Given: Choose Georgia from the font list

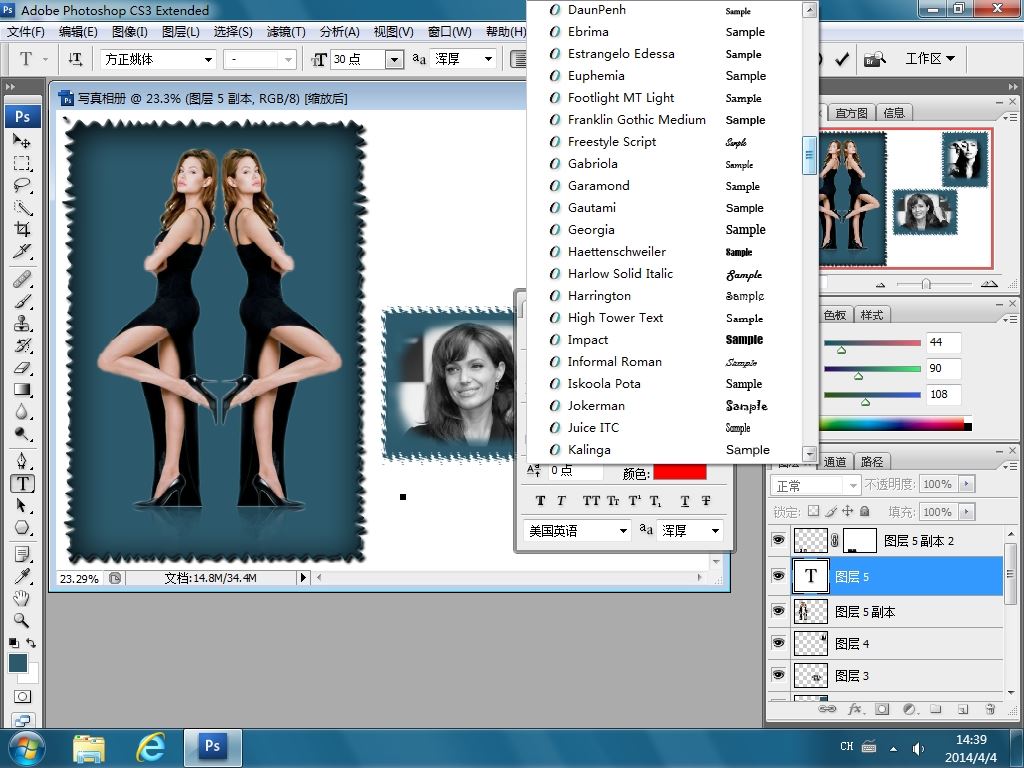Looking at the screenshot, I should point(591,230).
